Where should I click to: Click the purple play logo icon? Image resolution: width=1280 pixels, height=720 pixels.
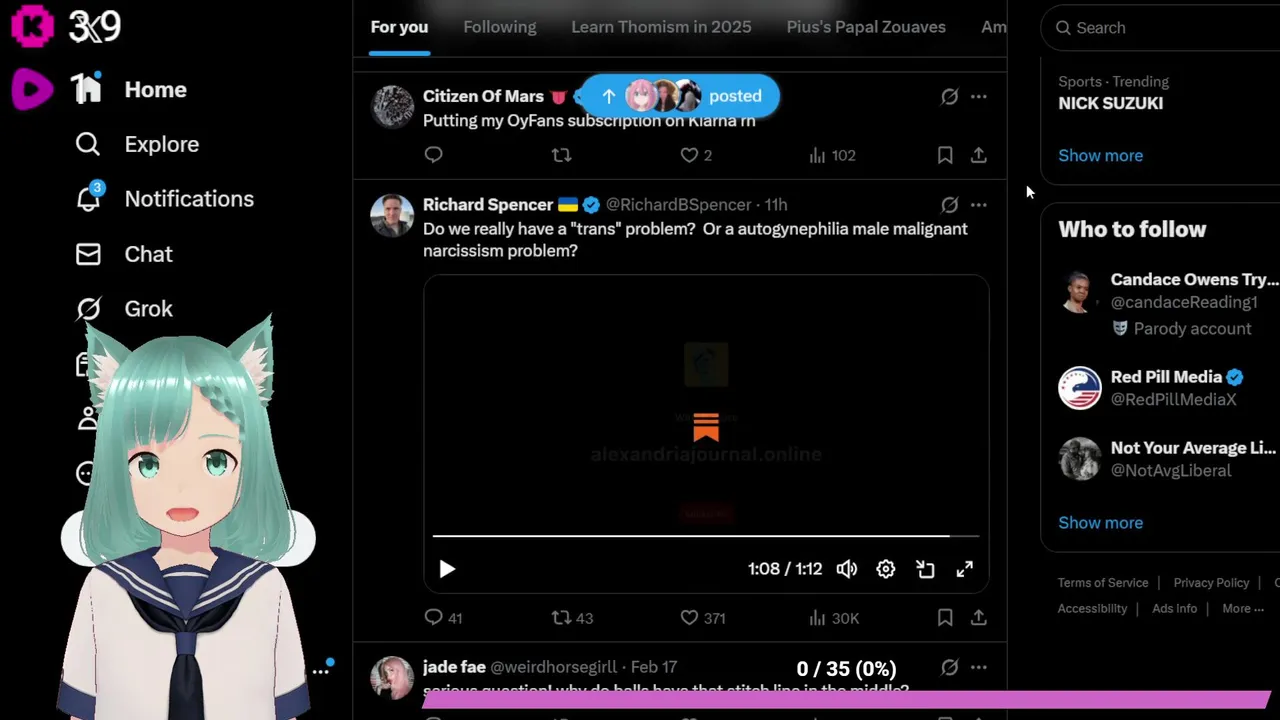click(x=32, y=89)
